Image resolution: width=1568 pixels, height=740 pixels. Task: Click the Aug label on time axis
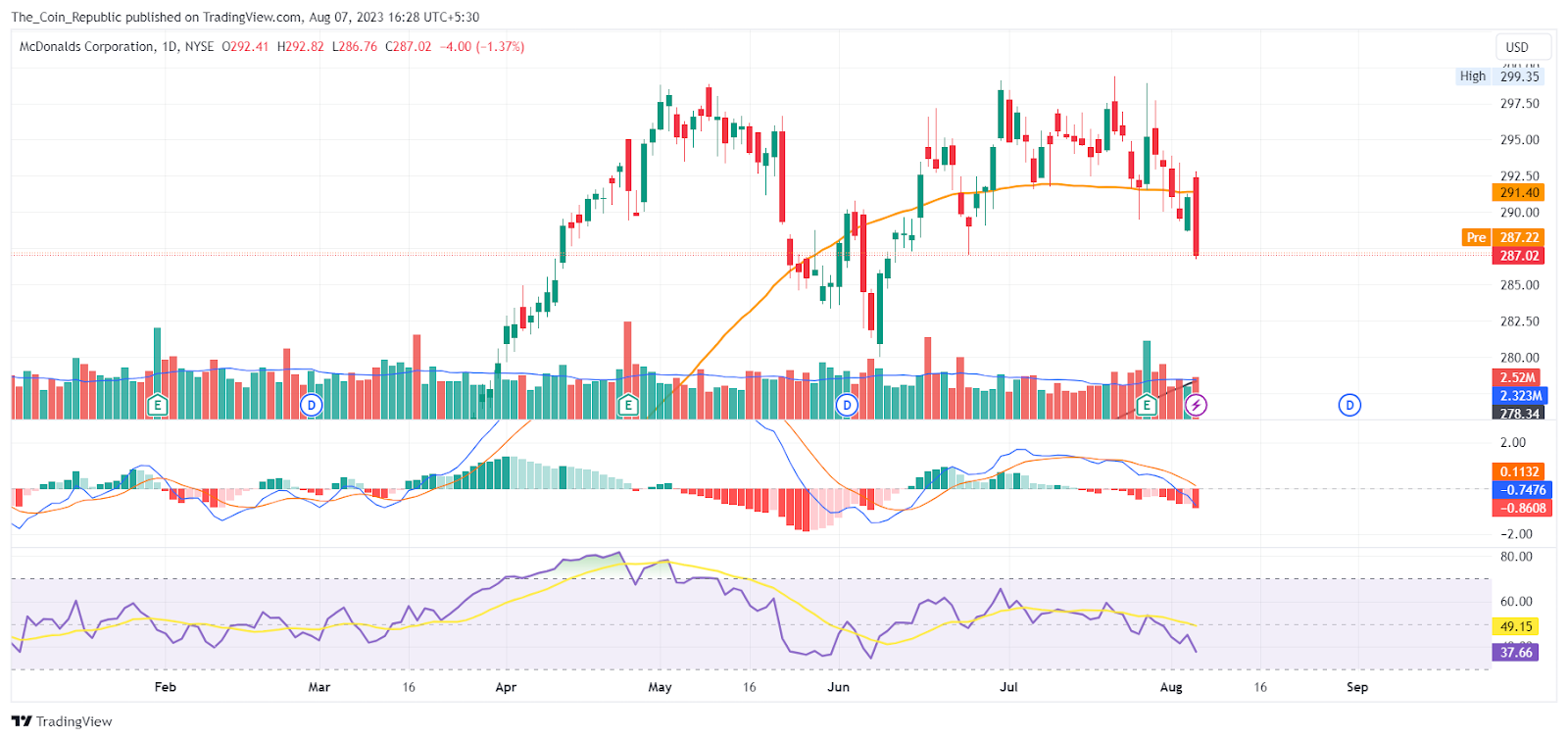click(1171, 687)
